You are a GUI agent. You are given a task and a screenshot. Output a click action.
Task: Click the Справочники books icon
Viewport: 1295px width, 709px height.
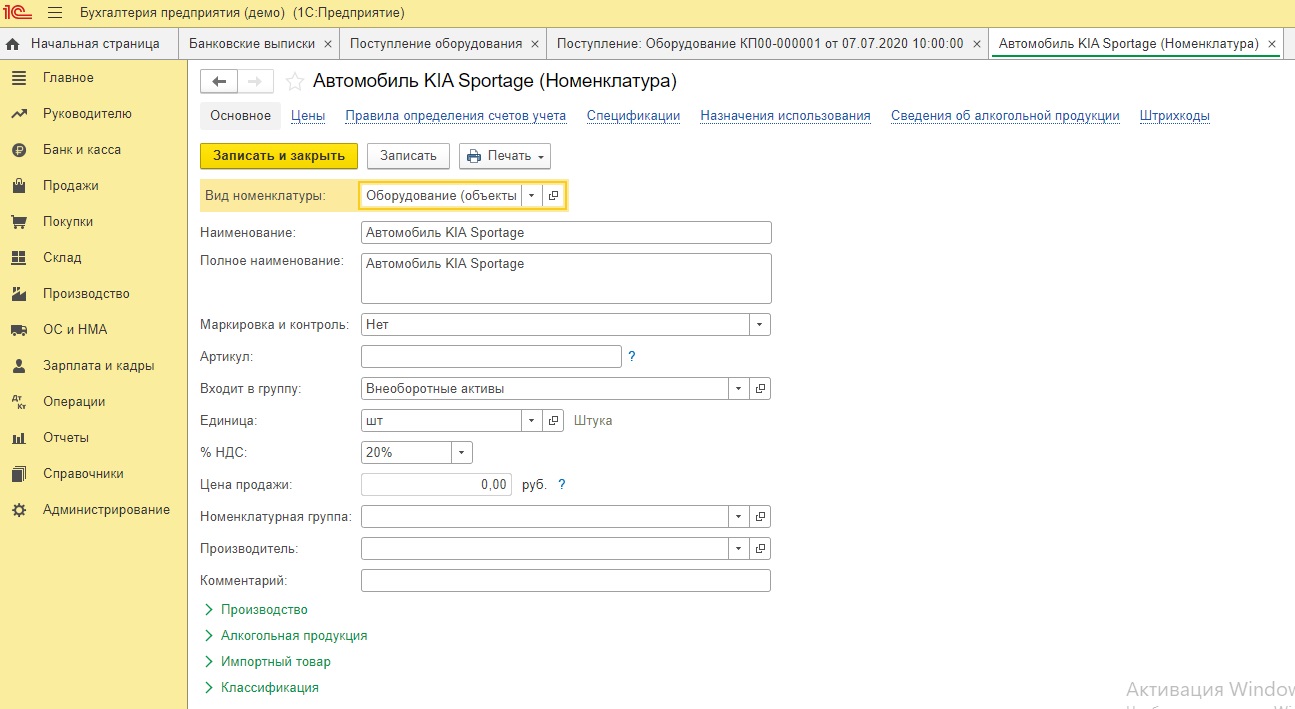pos(18,474)
